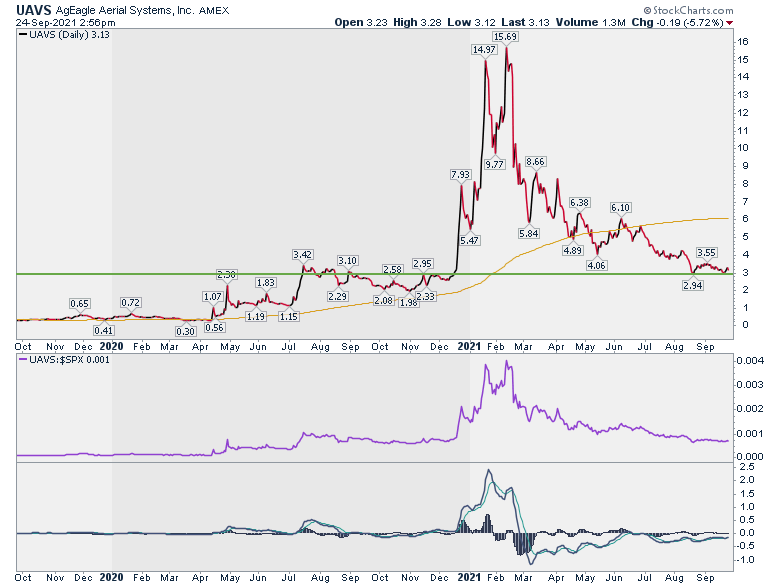The height and width of the screenshot is (586, 780).
Task: Click the Open 3.23 header value
Action: (361, 22)
